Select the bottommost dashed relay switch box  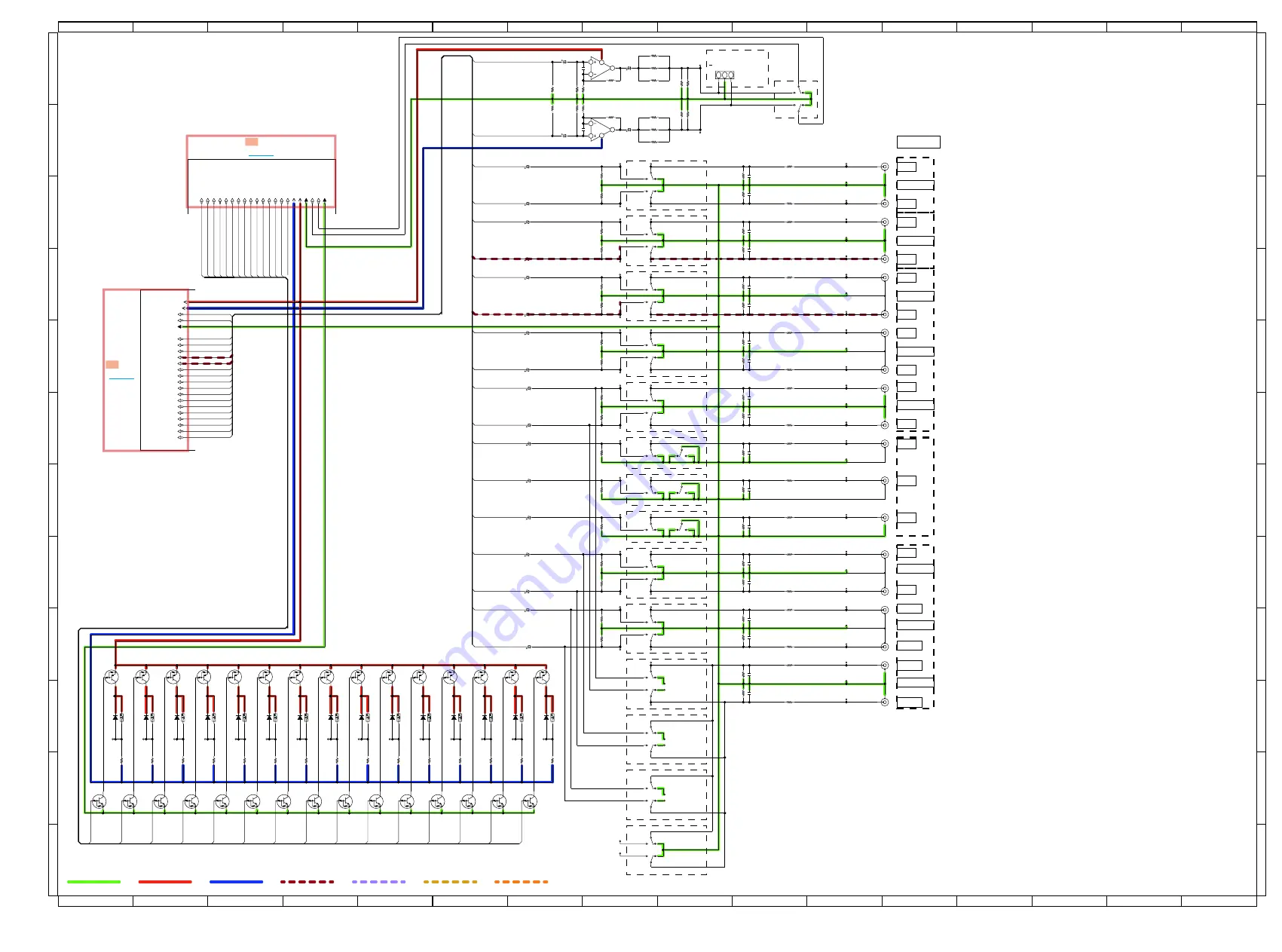click(666, 849)
